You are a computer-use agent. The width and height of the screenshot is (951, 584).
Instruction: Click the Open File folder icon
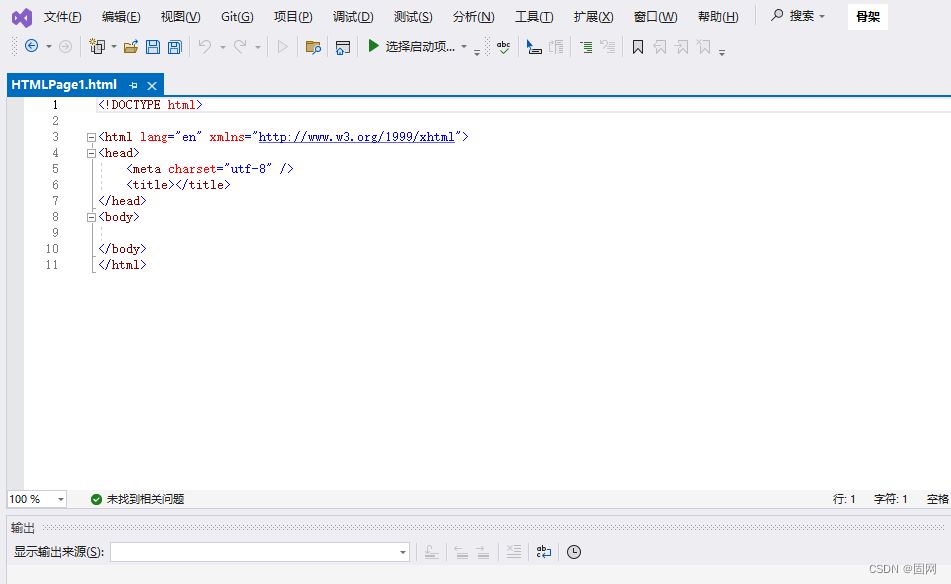coord(132,46)
